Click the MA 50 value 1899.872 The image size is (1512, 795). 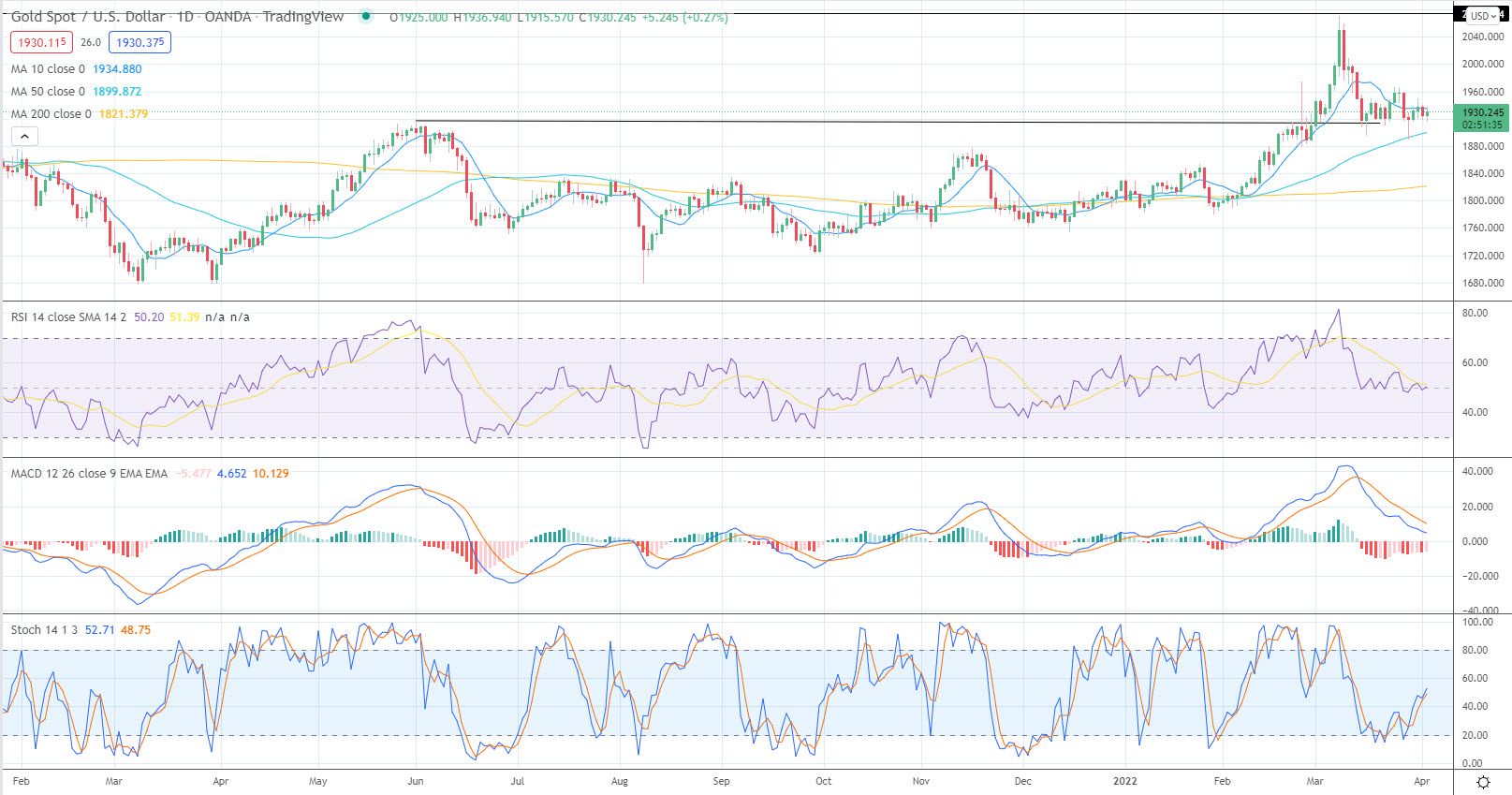tap(117, 92)
